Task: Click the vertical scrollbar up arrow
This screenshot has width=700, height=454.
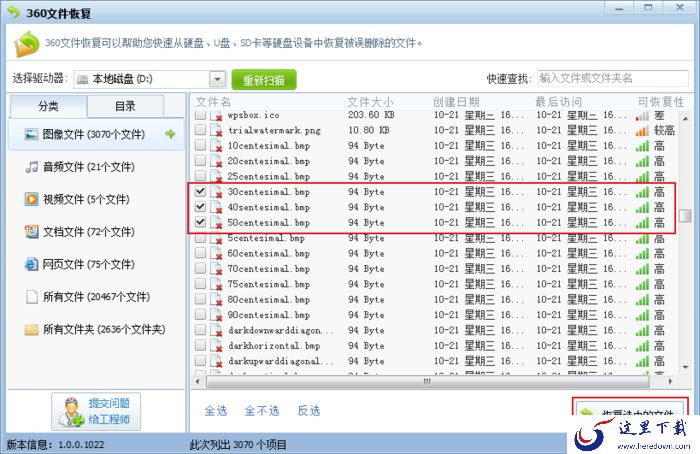Action: [x=685, y=119]
